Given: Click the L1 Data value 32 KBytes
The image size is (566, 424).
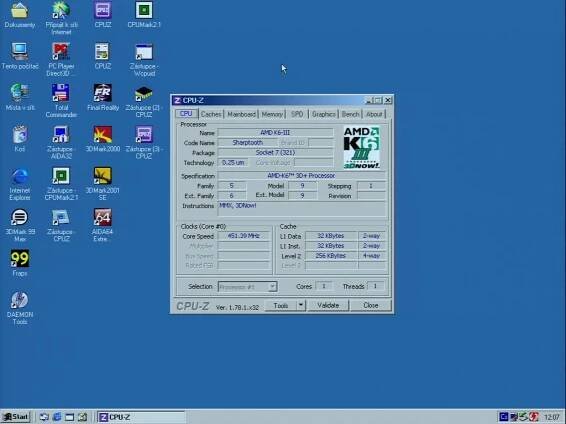Looking at the screenshot, I should [x=331, y=236].
